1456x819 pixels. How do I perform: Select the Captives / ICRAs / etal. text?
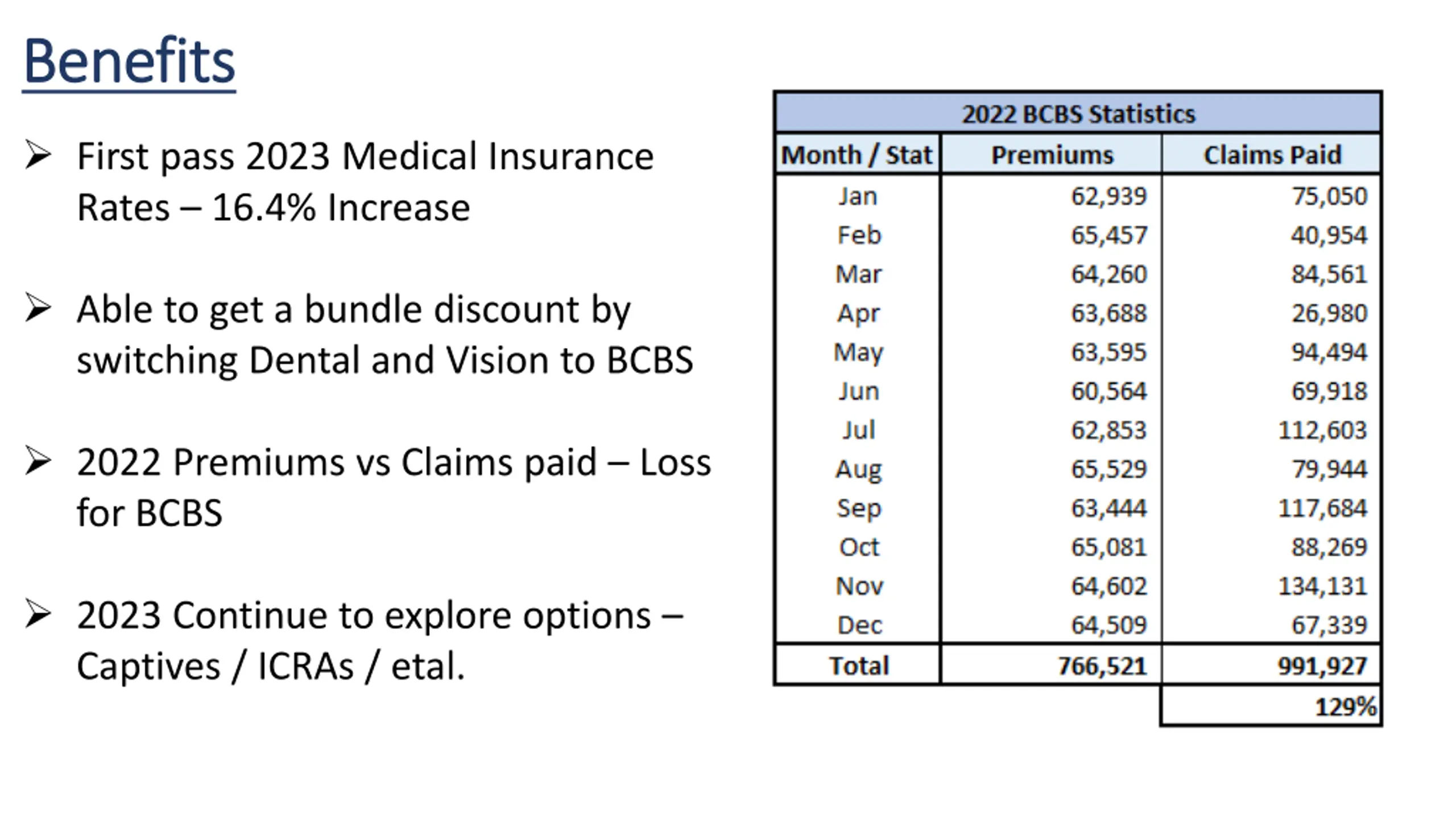271,666
